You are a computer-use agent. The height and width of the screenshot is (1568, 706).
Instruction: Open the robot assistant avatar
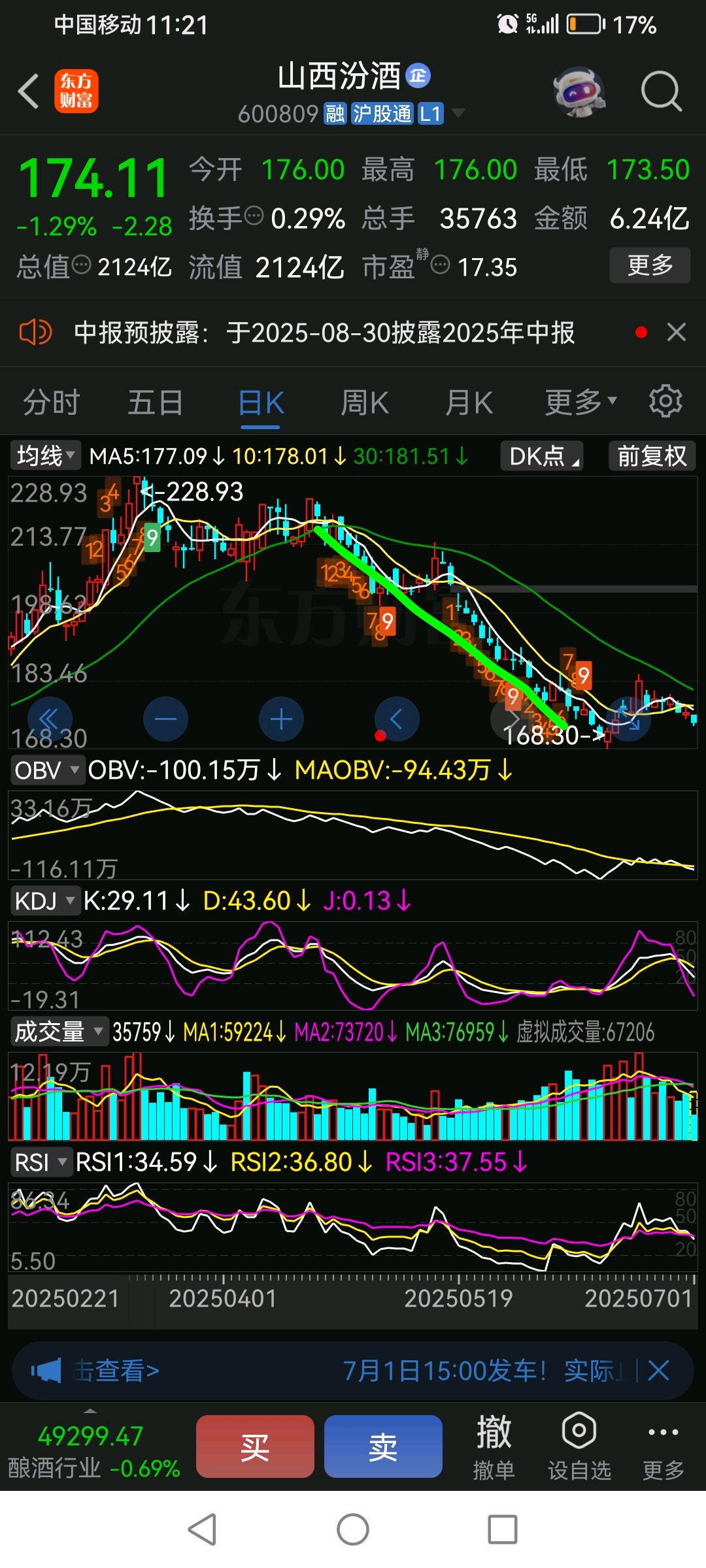[579, 91]
